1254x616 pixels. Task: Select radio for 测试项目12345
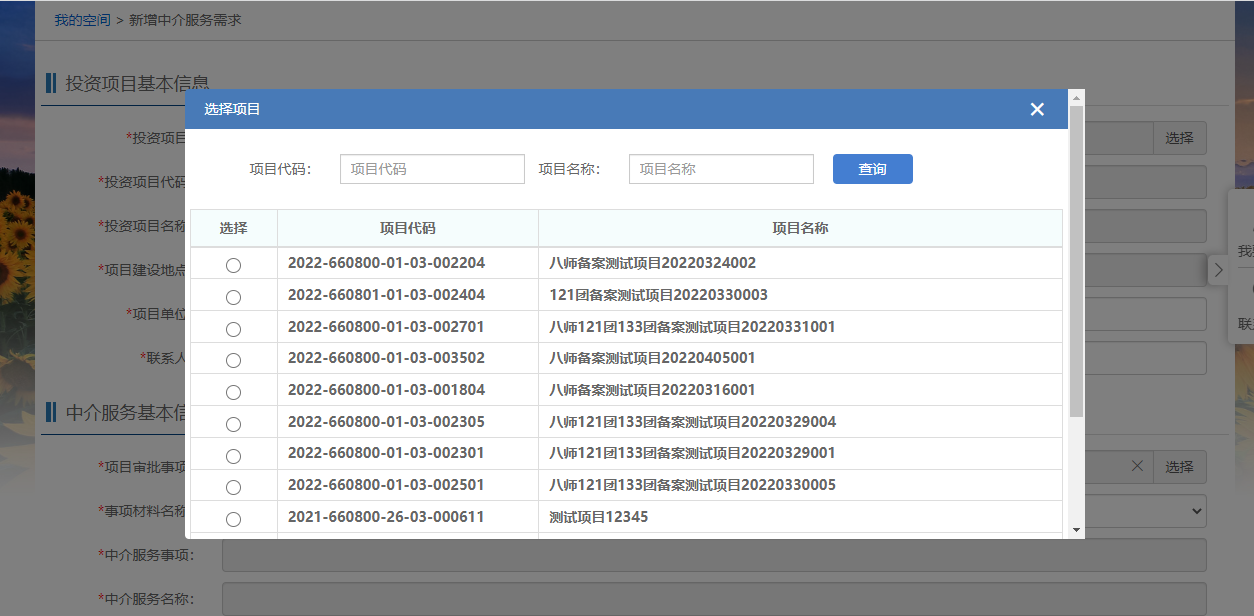pyautogui.click(x=233, y=519)
